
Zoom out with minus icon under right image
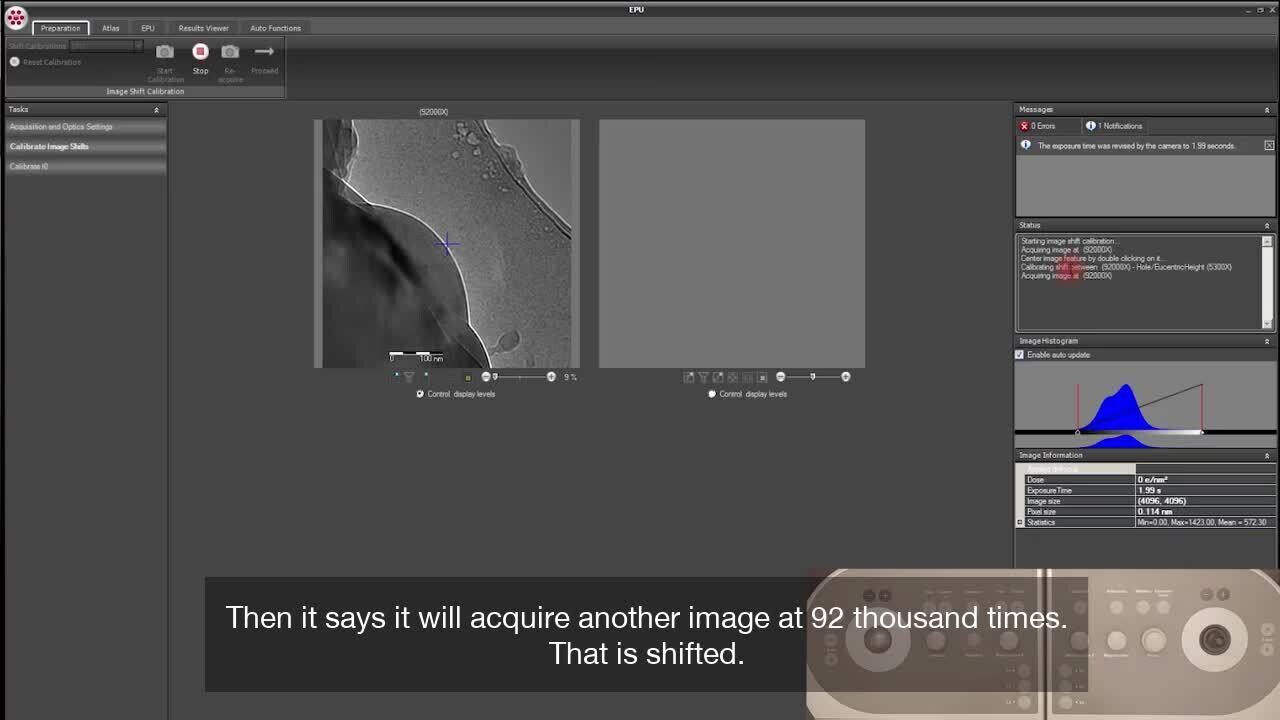(x=781, y=377)
